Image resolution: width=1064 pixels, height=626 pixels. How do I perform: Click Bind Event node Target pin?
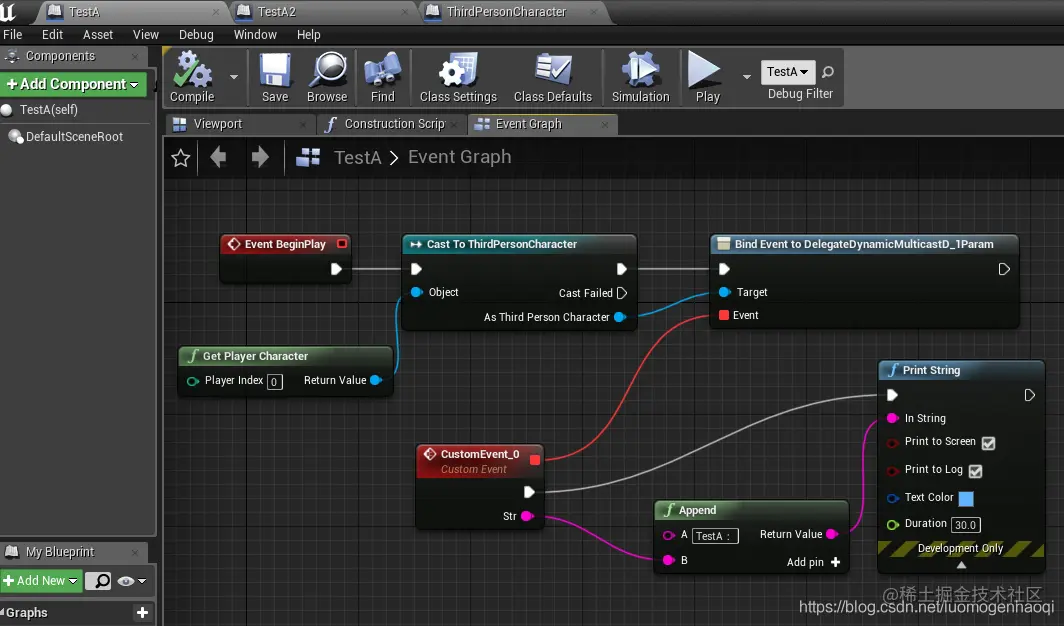click(724, 292)
